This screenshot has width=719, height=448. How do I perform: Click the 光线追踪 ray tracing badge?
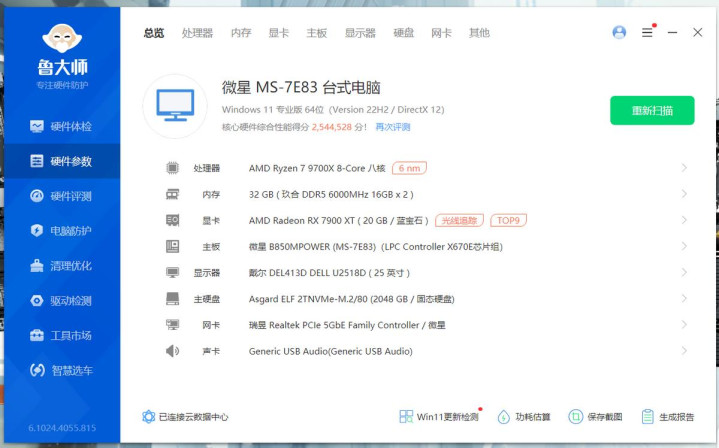click(x=459, y=221)
